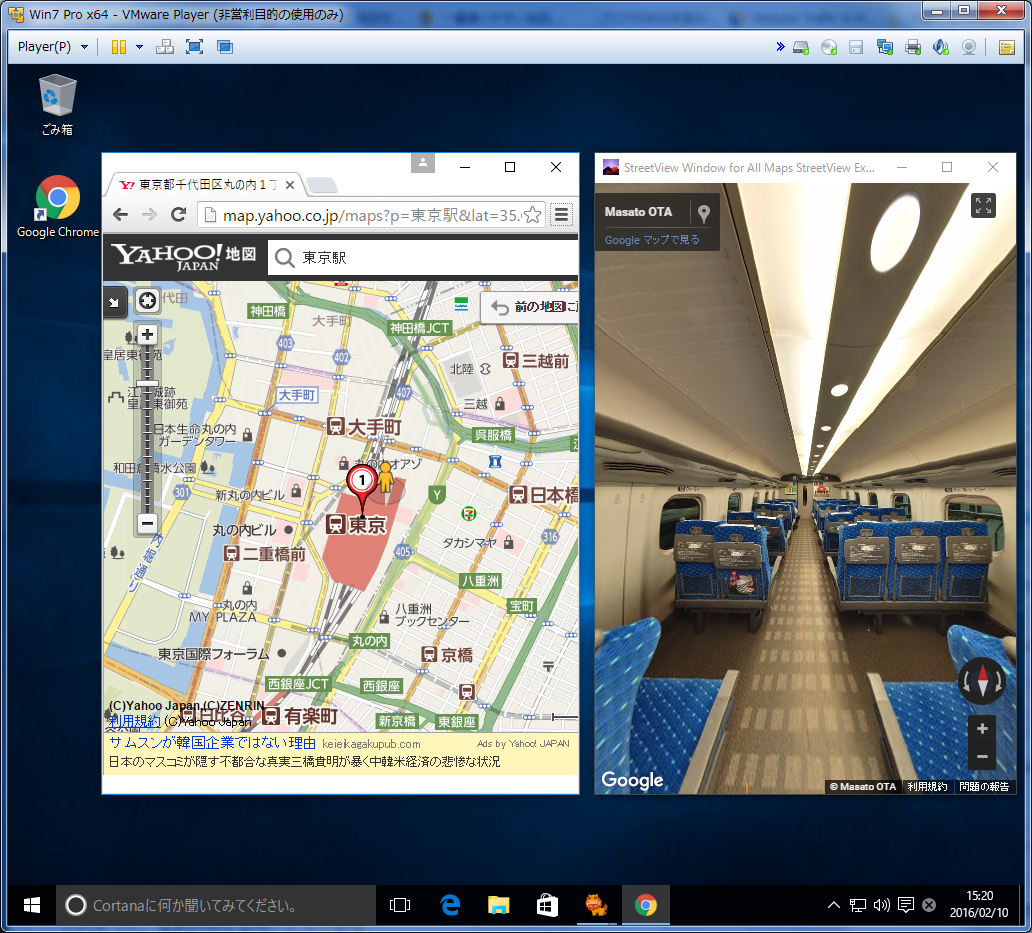1032x933 pixels.
Task: Click the Yahoo! Japan 地図 logo
Action: pos(184,257)
